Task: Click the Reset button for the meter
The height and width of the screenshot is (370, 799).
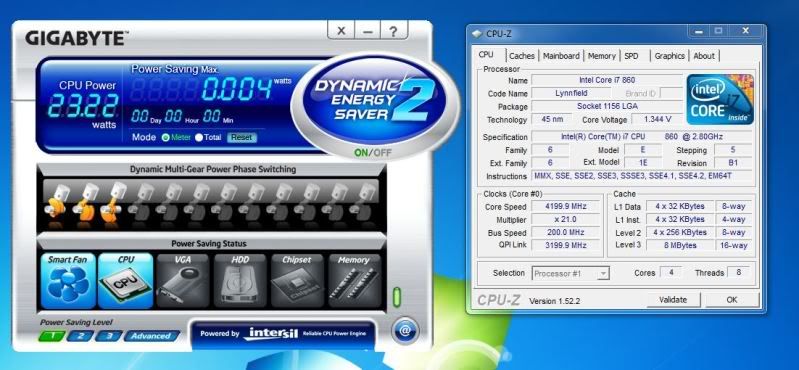Action: pos(242,138)
